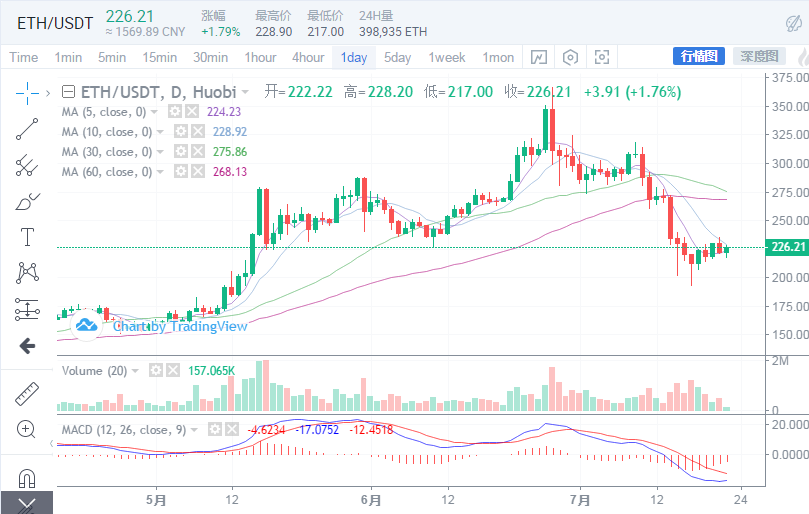Open Volume indicator settings gear
This screenshot has width=809, height=514.
pos(156,370)
